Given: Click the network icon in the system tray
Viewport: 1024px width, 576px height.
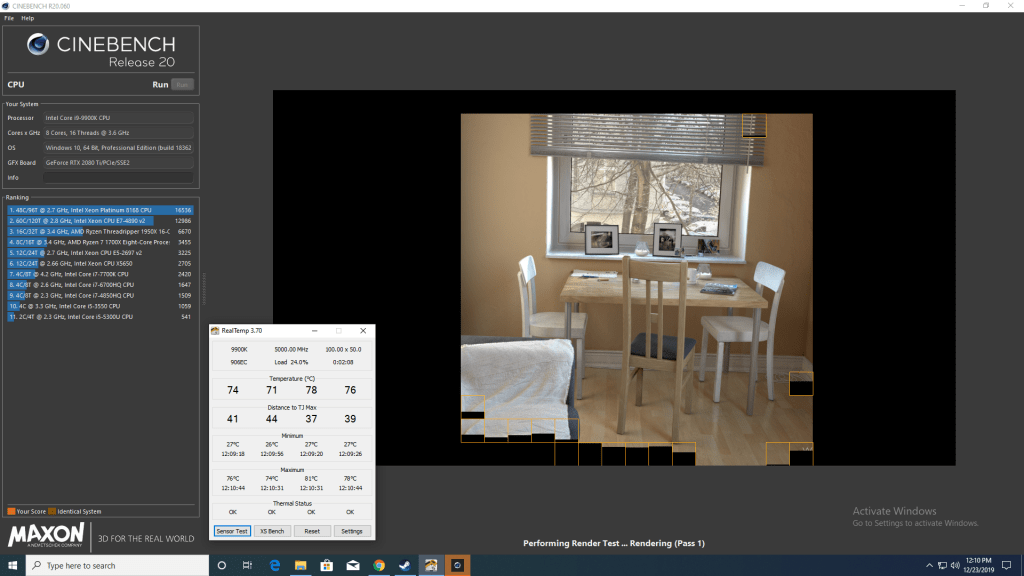Looking at the screenshot, I should 942,566.
